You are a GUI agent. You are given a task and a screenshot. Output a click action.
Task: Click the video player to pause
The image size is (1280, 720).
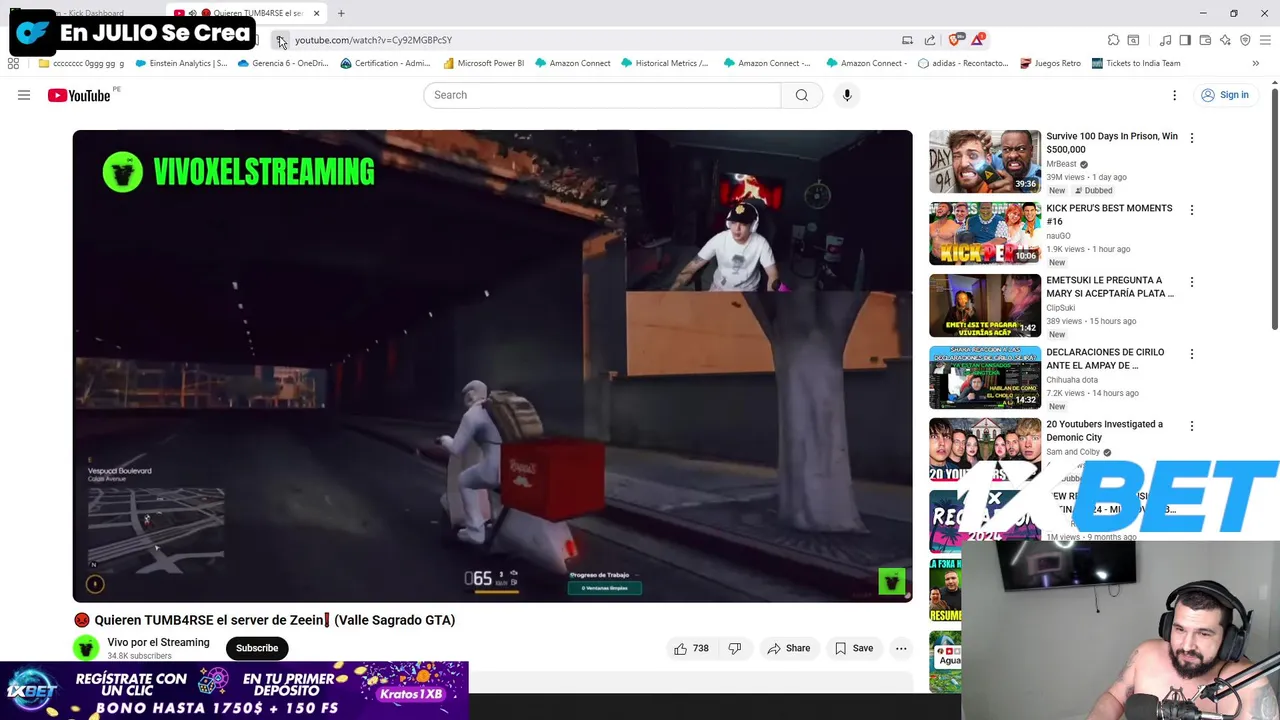492,366
